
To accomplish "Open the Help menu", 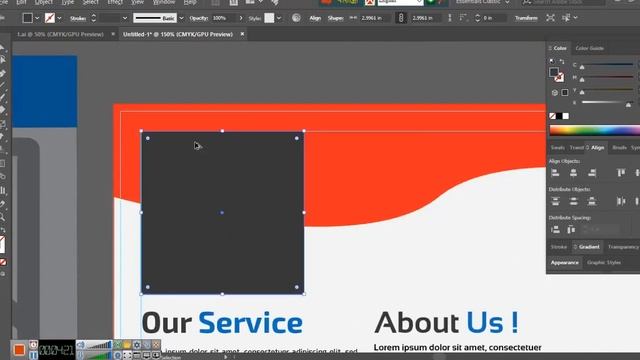I will click(190, 2).
